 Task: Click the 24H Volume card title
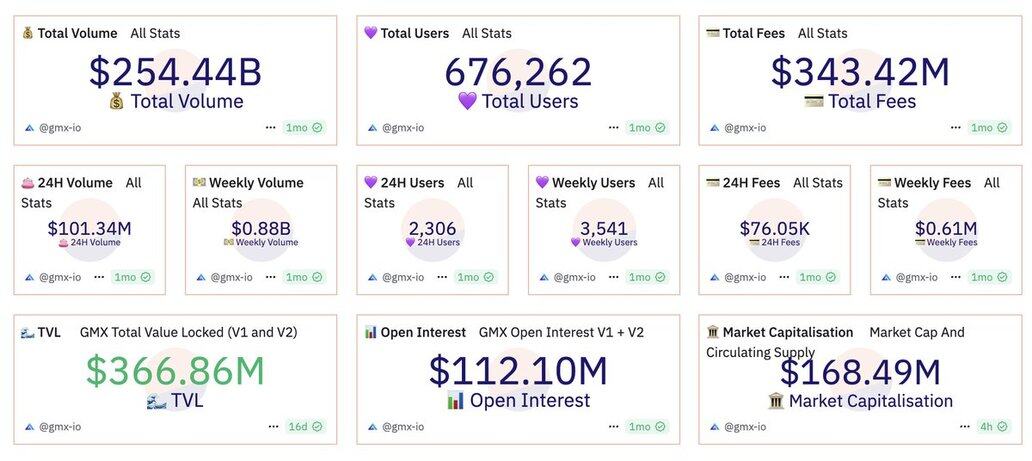[75, 183]
